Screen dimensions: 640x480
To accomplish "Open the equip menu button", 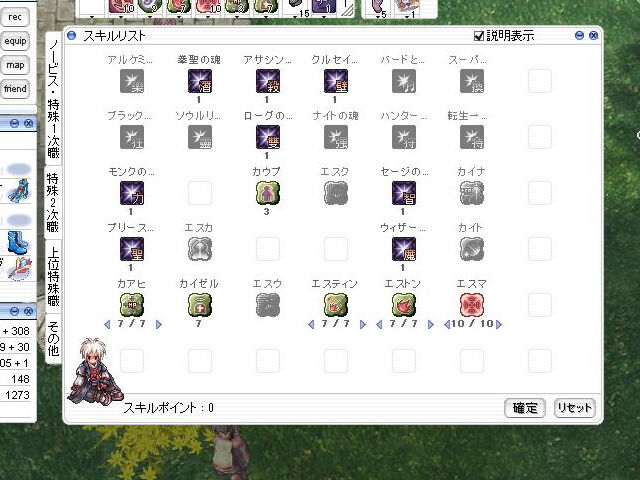I will pyautogui.click(x=15, y=41).
